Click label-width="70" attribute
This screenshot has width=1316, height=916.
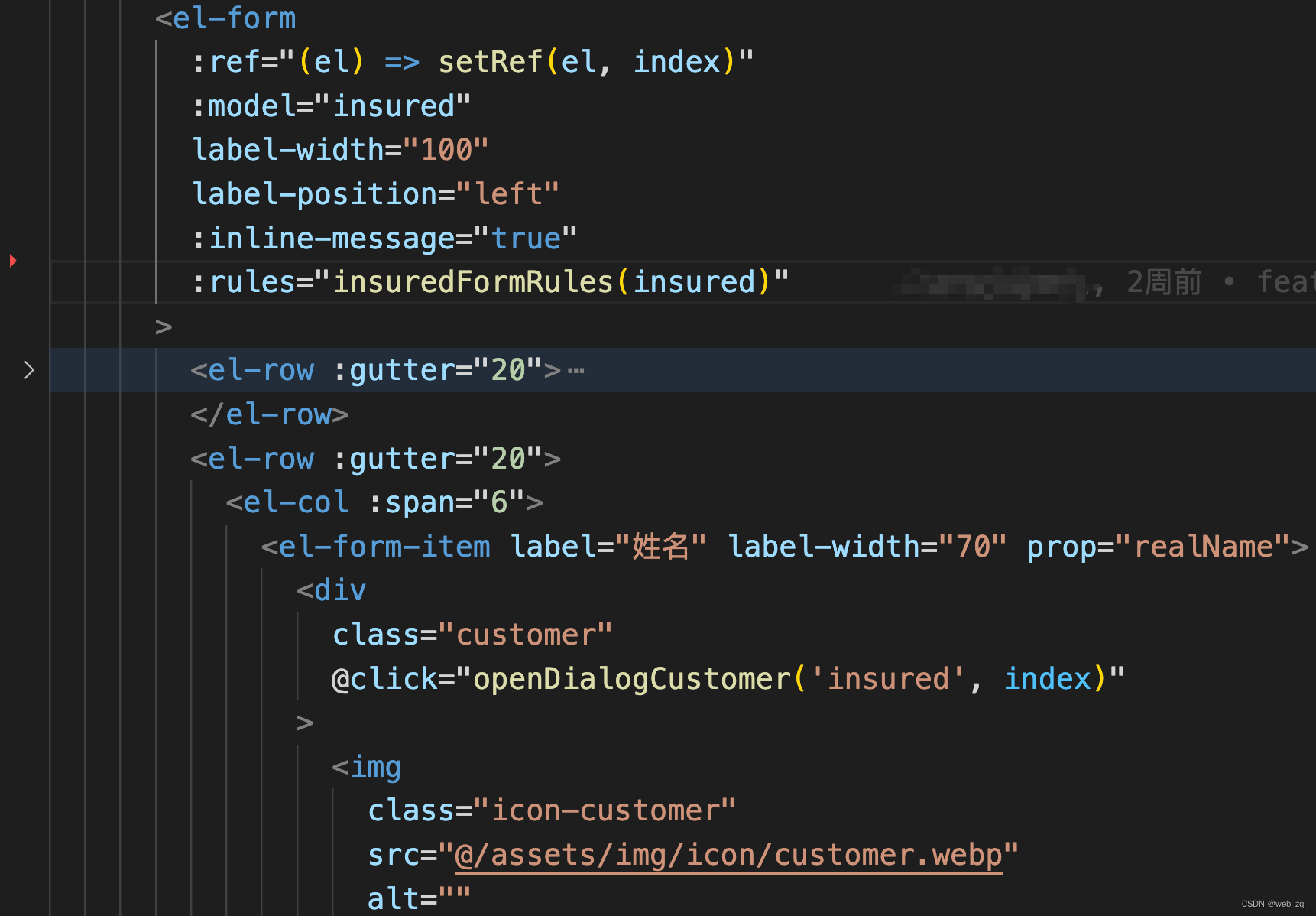click(x=867, y=547)
